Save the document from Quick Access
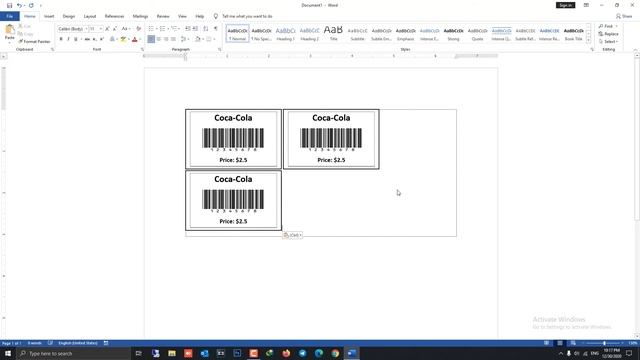The height and width of the screenshot is (360, 640). pos(9,5)
